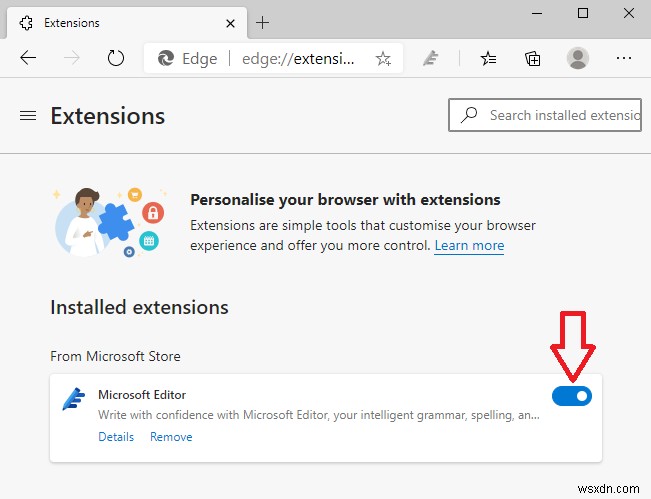Open the Collections icon
The height and width of the screenshot is (499, 651).
pyautogui.click(x=532, y=59)
